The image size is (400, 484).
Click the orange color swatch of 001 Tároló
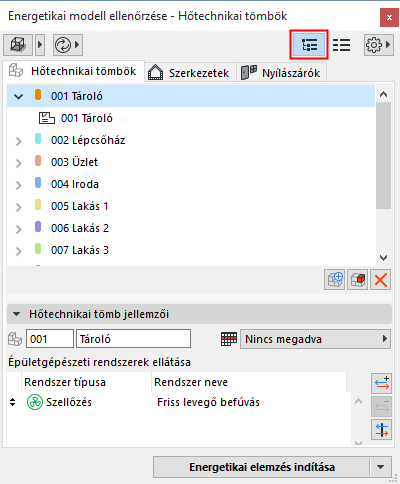tap(38, 95)
